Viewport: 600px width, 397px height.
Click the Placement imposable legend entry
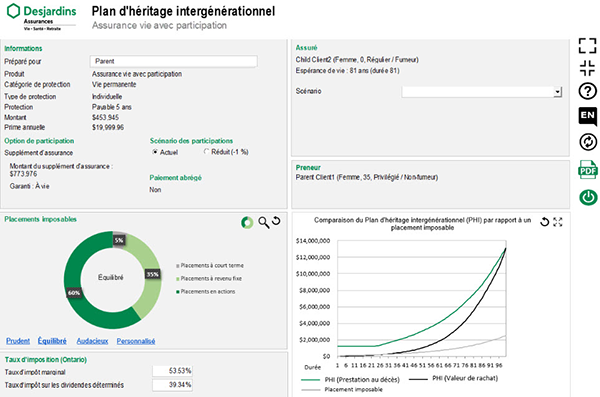coord(342,390)
